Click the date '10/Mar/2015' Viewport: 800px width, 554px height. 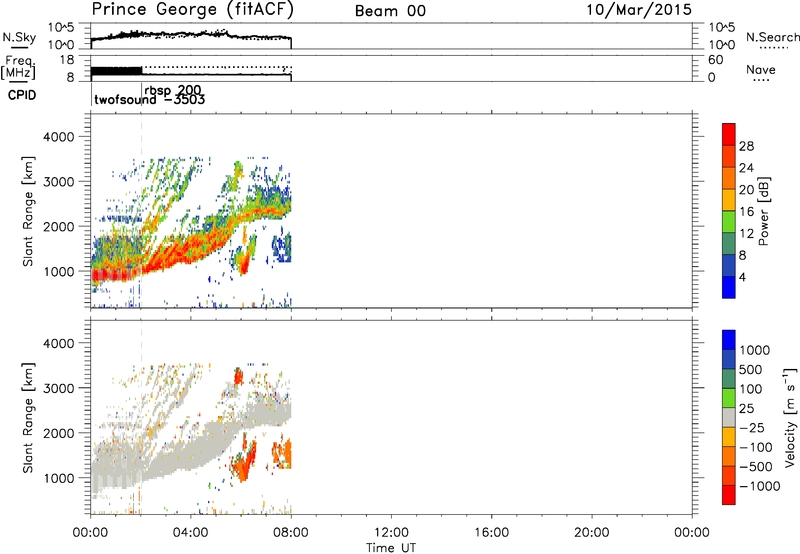click(x=639, y=10)
